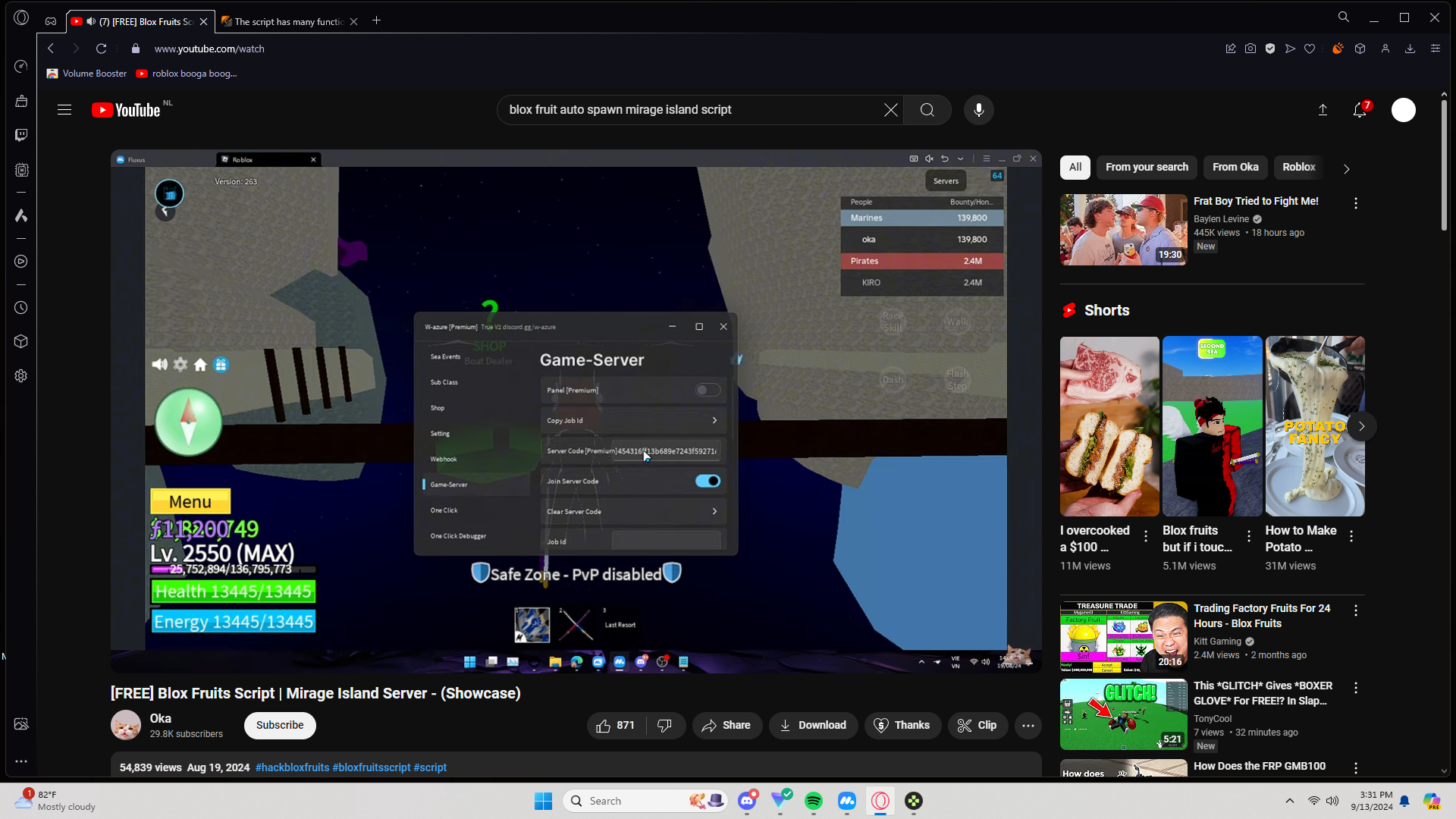Image resolution: width=1456 pixels, height=819 pixels.
Task: Click the Thanks button
Action: 902,726
